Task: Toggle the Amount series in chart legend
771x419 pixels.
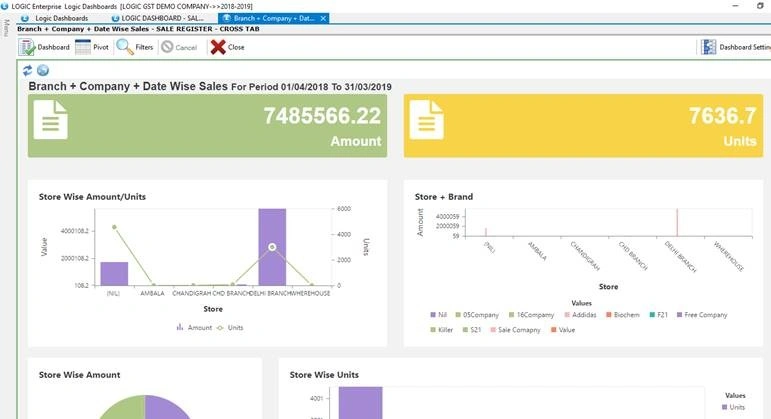Action: [193, 327]
